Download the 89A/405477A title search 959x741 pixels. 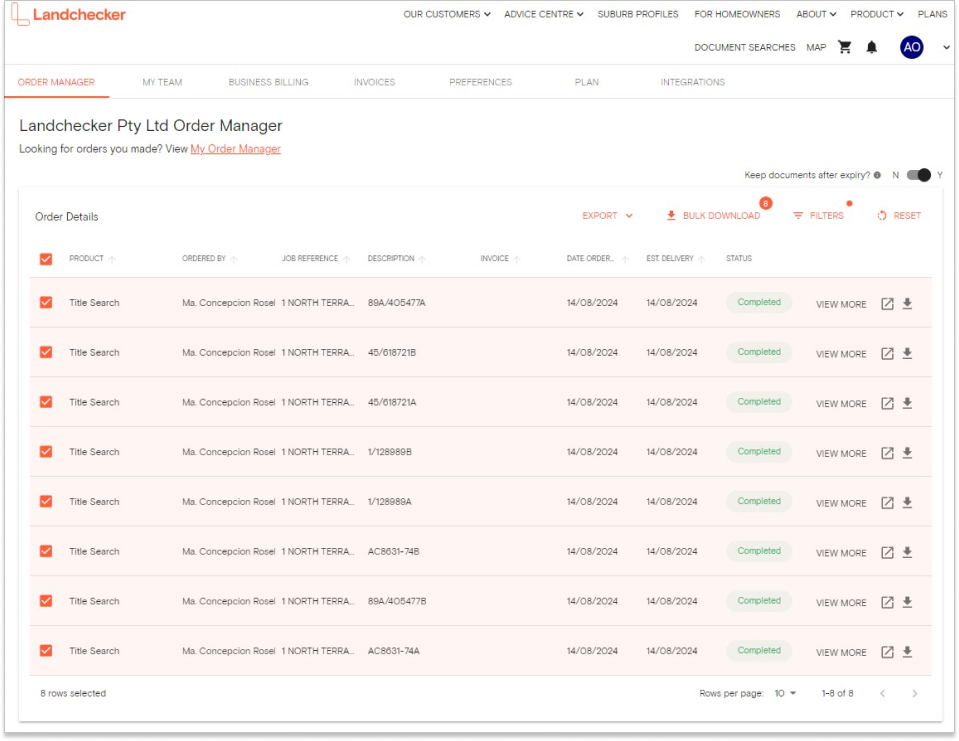[x=908, y=304]
